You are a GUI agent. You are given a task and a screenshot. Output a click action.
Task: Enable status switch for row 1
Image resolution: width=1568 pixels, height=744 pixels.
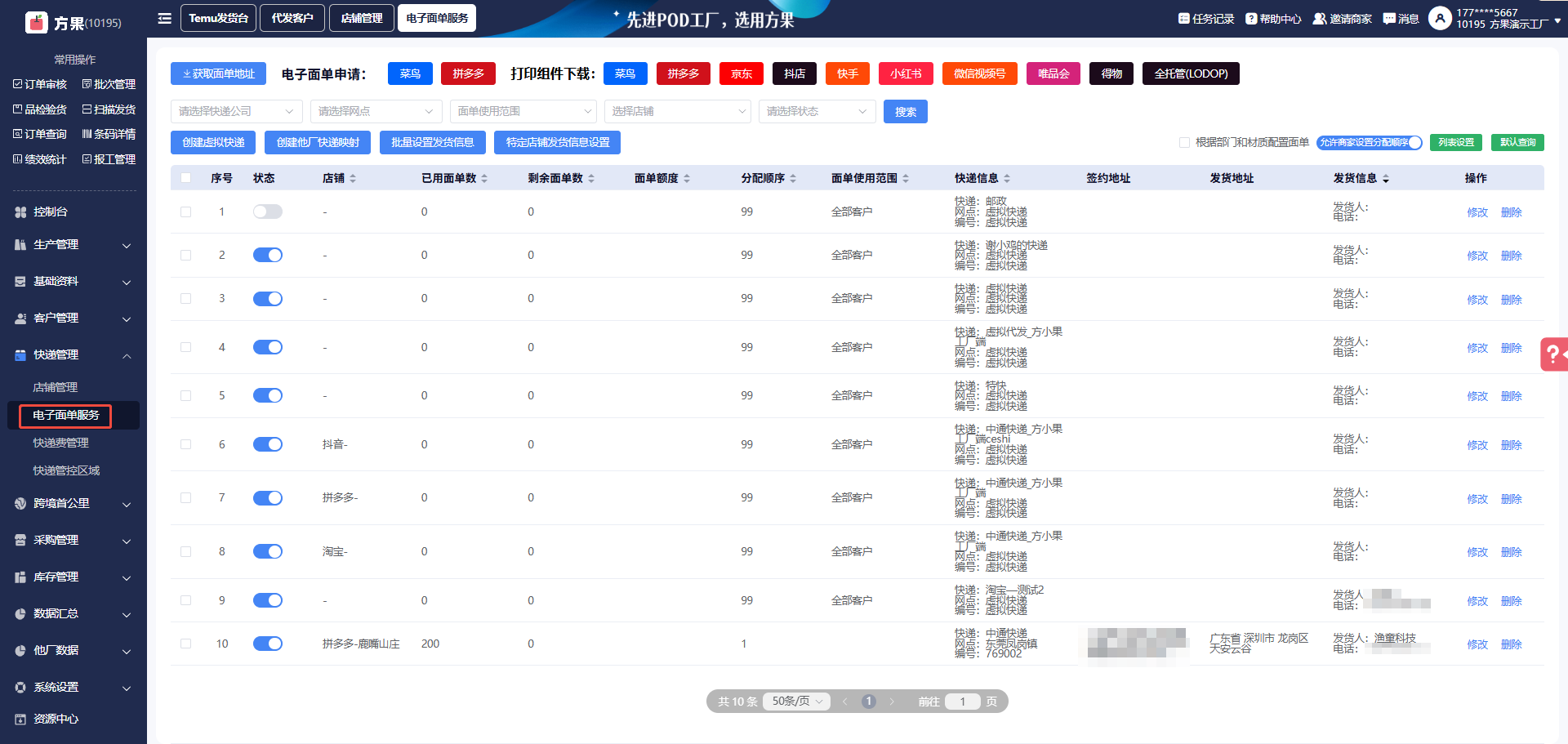coord(268,212)
